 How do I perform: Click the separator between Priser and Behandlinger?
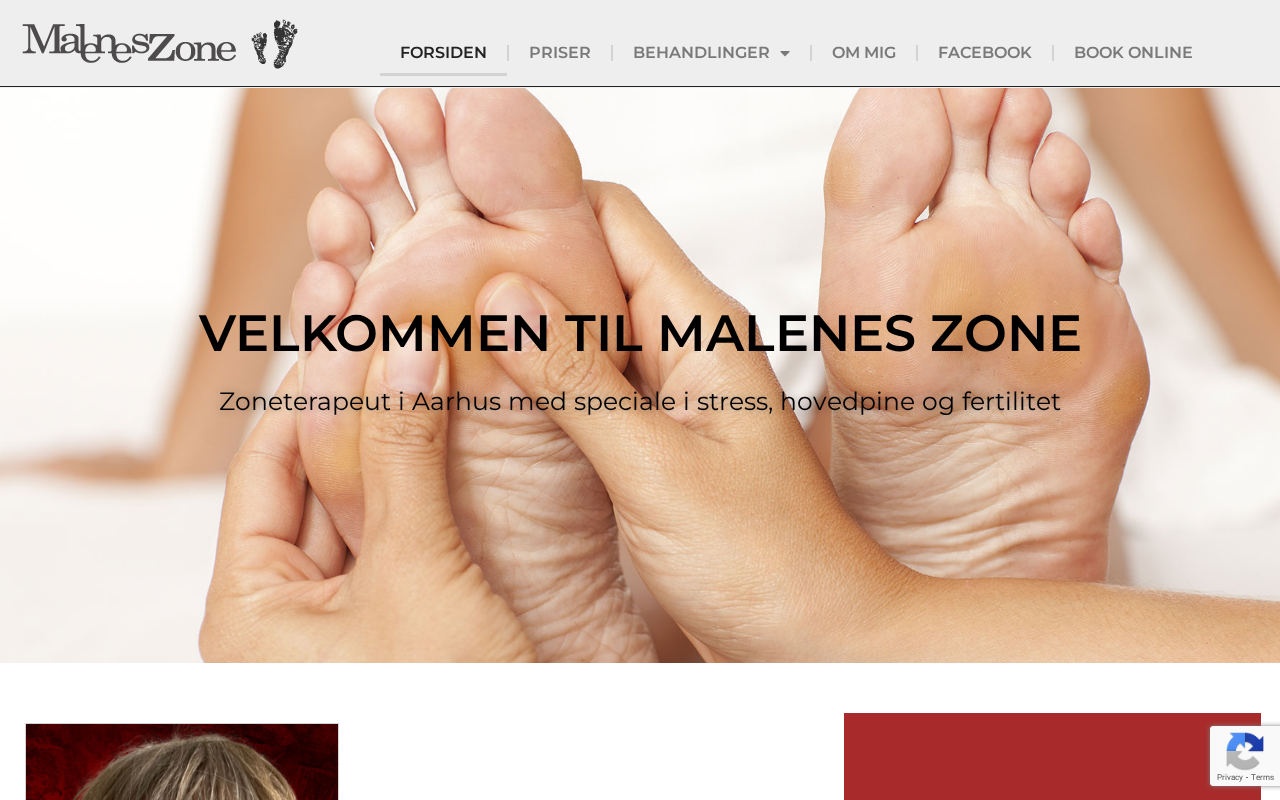point(612,53)
